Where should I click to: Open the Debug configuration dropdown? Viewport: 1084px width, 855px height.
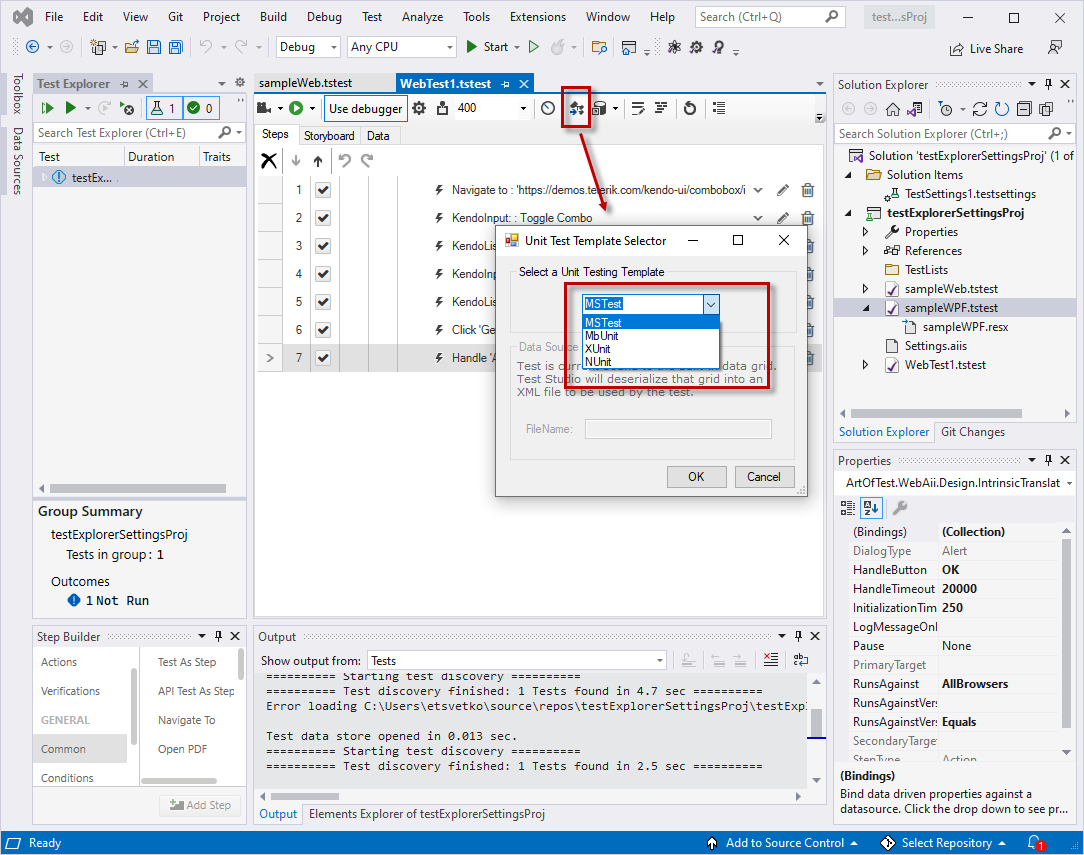(308, 47)
